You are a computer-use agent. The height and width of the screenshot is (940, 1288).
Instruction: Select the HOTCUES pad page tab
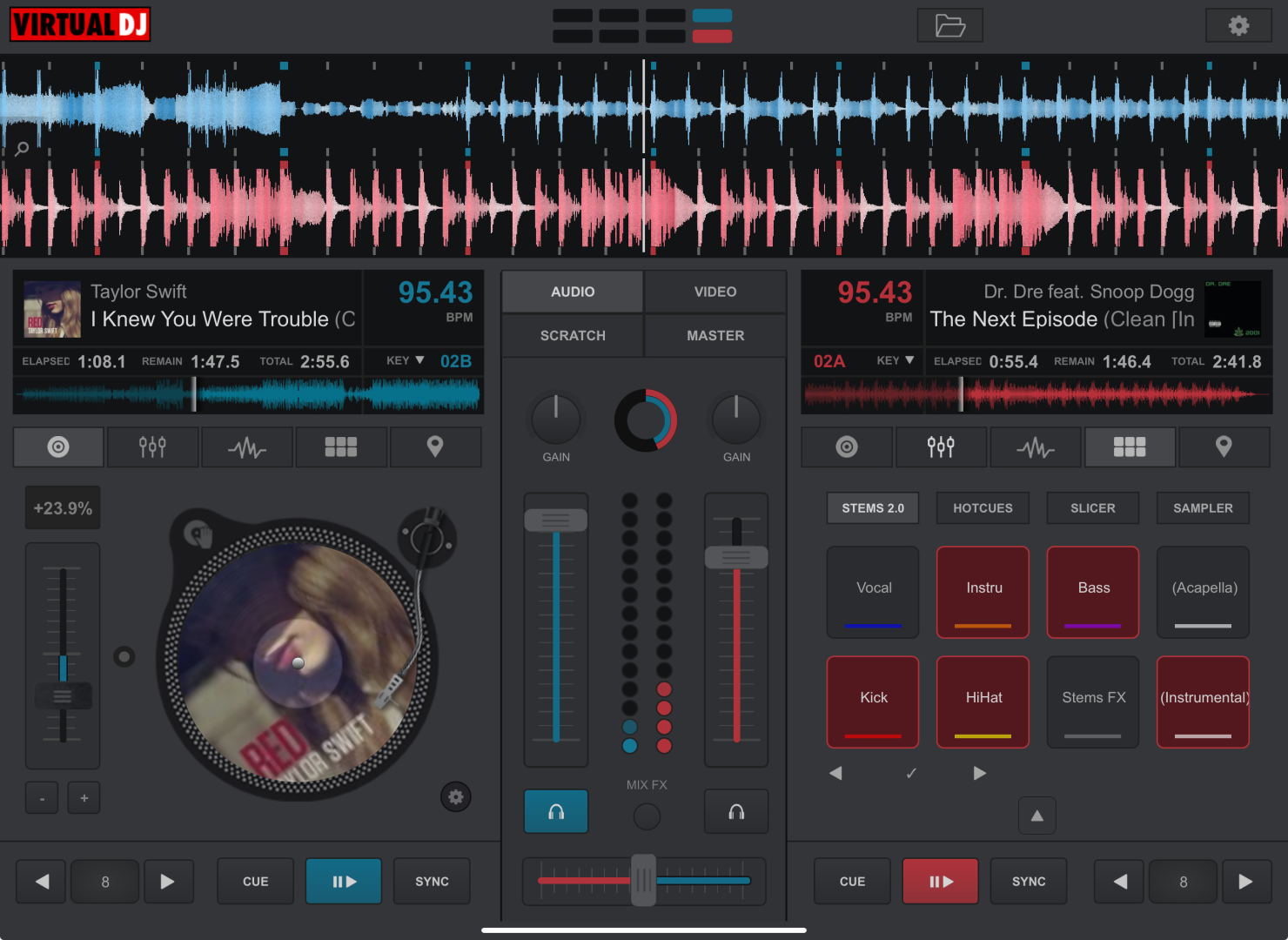click(x=983, y=508)
